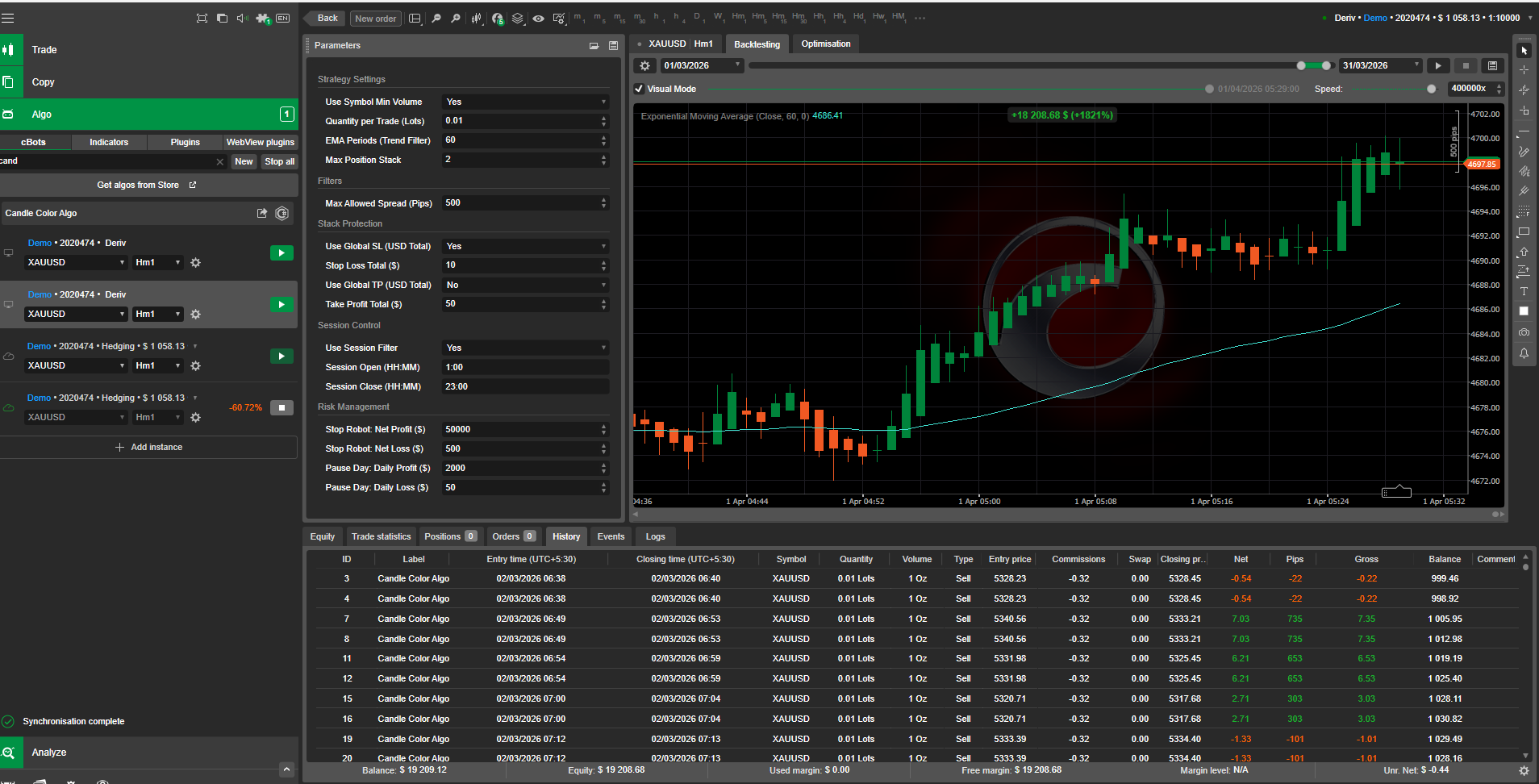This screenshot has height=784, width=1539.
Task: Toggle the Visual Mode checkbox
Action: coord(640,90)
